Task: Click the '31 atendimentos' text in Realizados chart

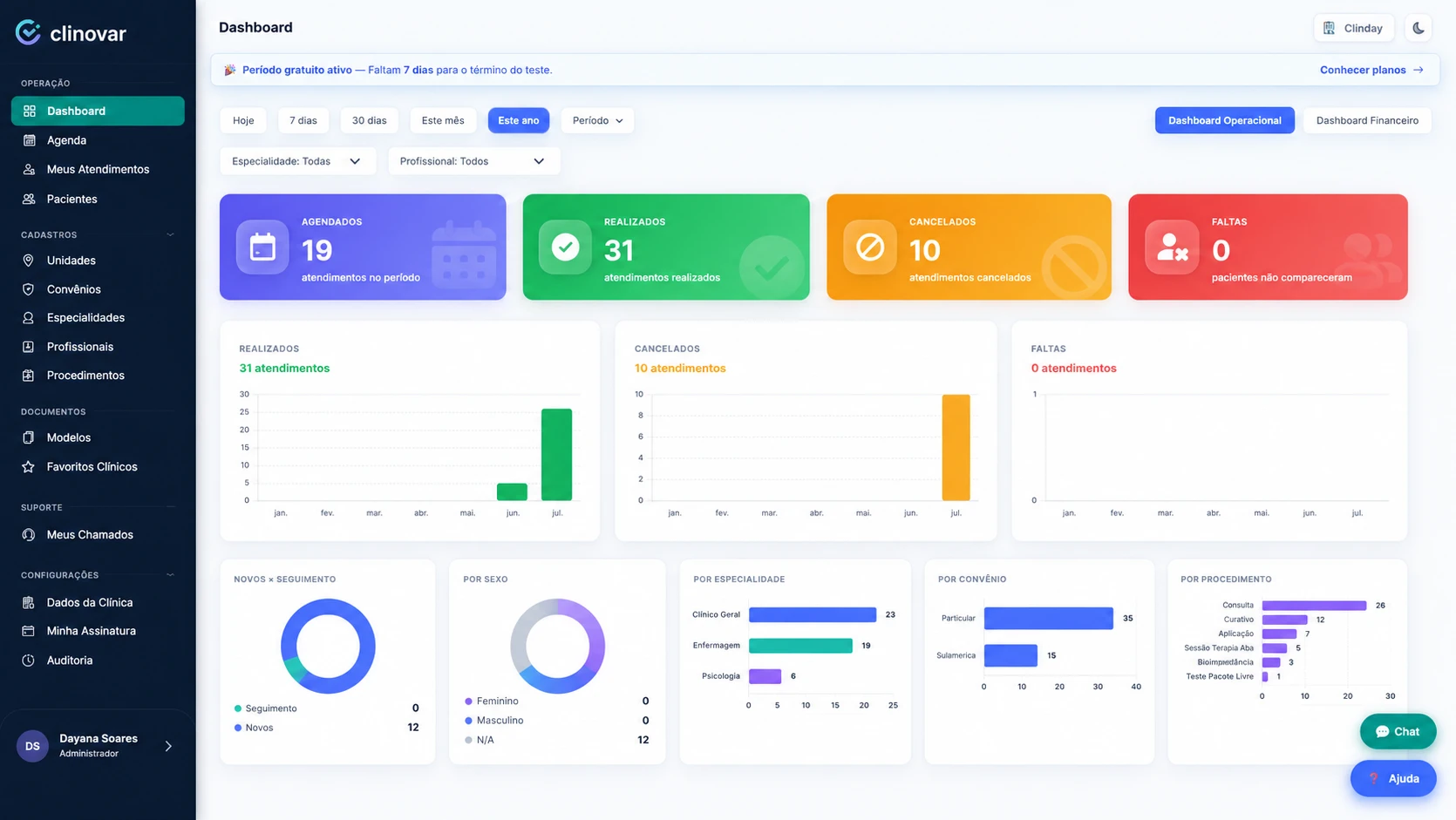Action: (x=284, y=369)
